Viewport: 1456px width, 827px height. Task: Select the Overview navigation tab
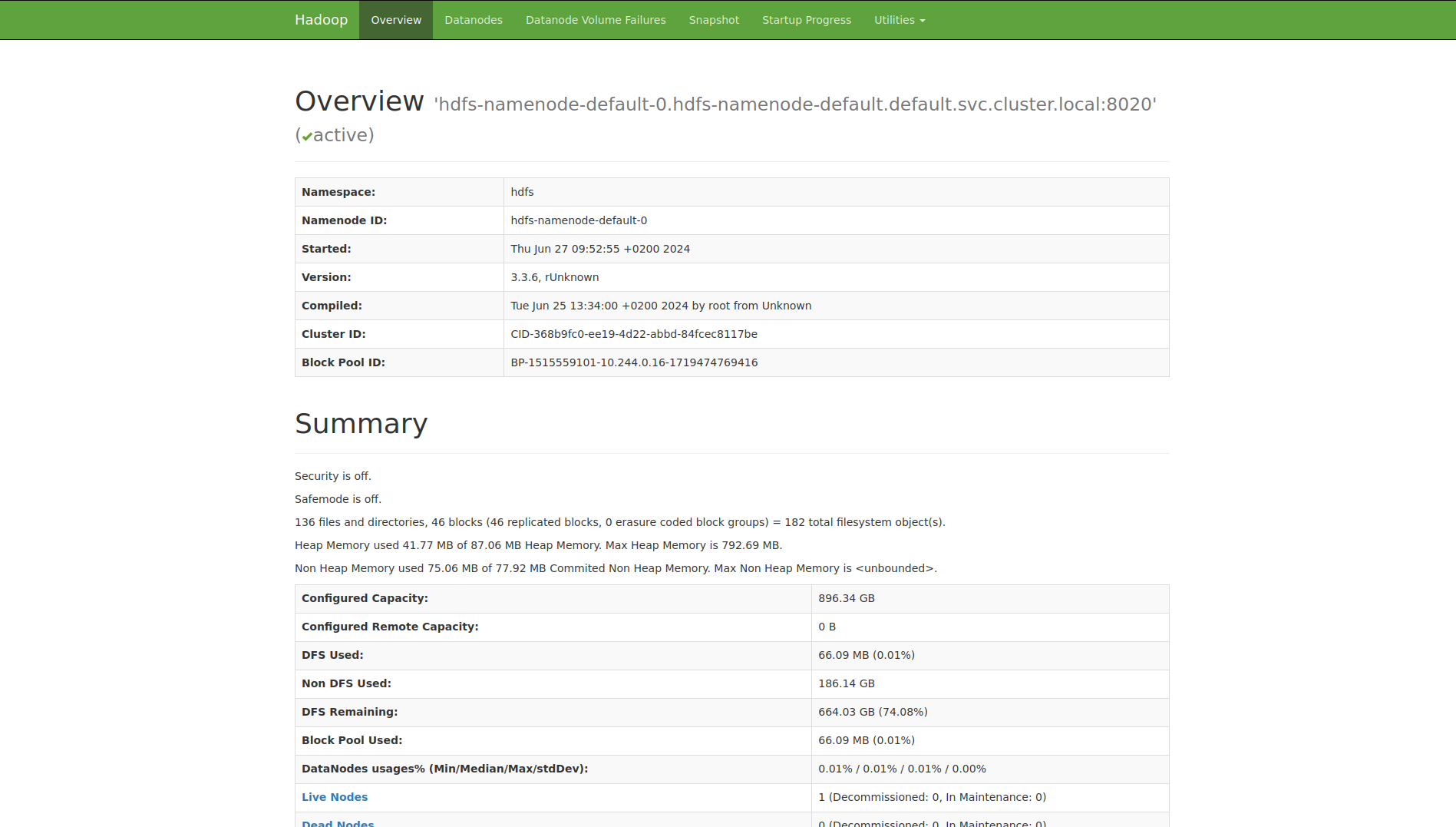coord(395,19)
